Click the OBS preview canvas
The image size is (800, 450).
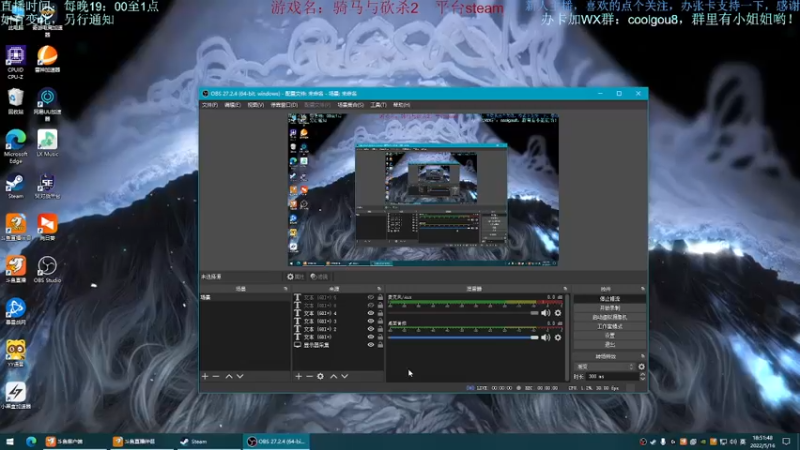point(423,189)
